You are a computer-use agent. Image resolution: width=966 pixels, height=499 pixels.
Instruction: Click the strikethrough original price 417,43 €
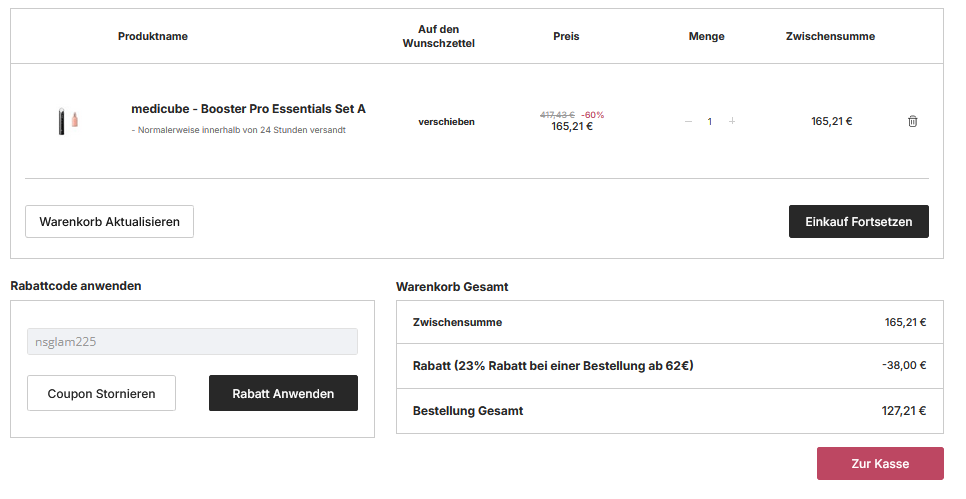(x=557, y=114)
